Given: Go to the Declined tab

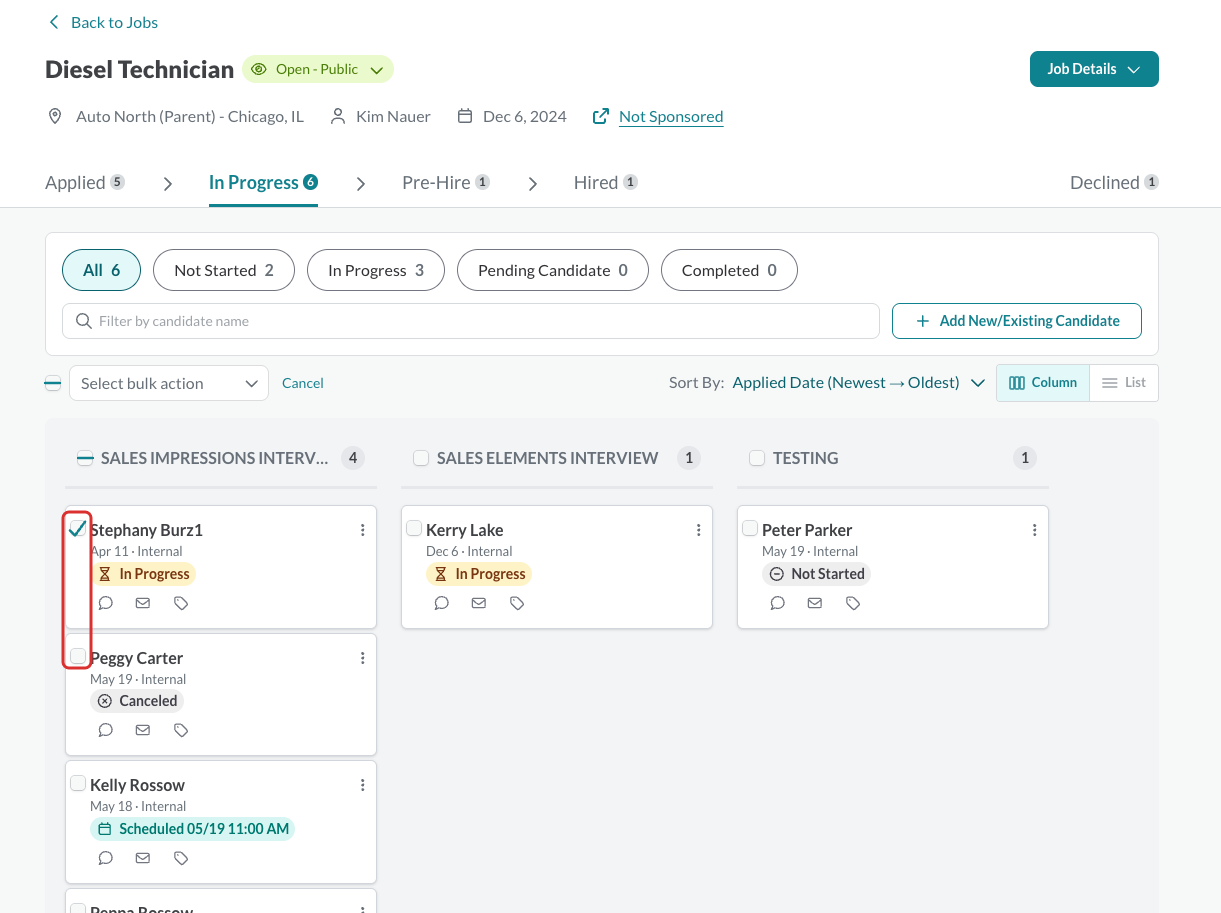Looking at the screenshot, I should [1114, 182].
